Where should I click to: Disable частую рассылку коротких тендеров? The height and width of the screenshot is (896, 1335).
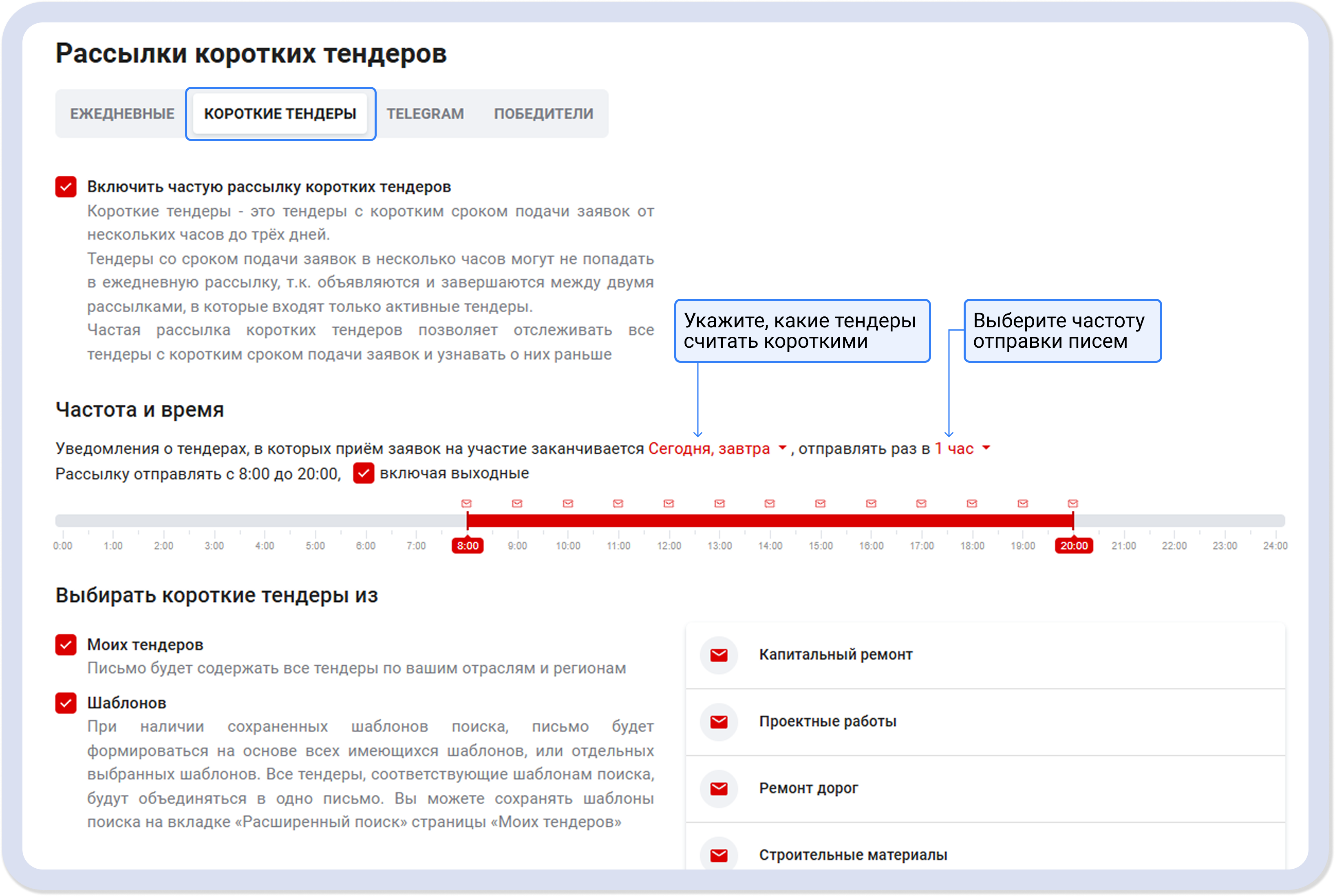tap(66, 187)
